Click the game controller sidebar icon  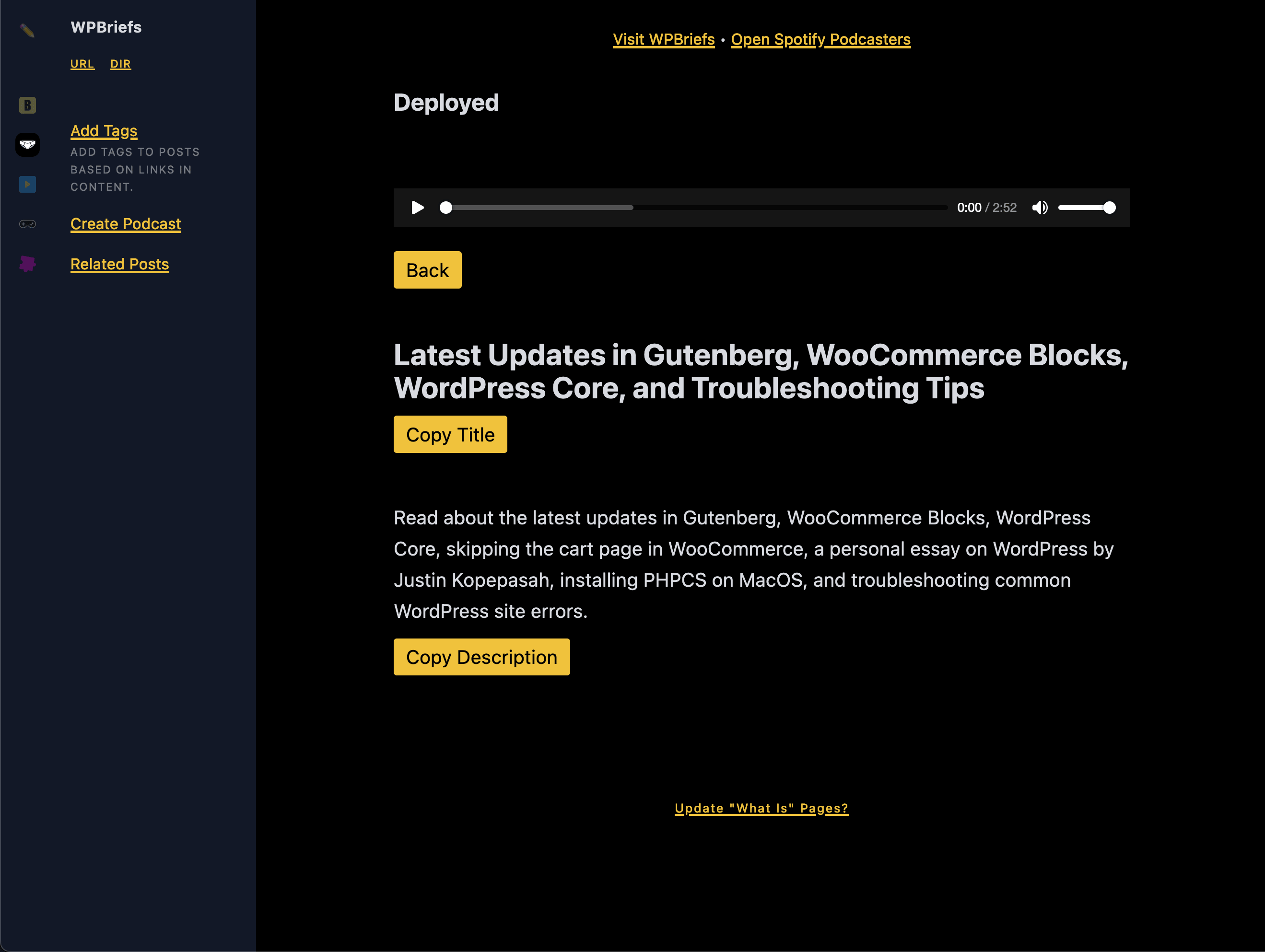[27, 224]
